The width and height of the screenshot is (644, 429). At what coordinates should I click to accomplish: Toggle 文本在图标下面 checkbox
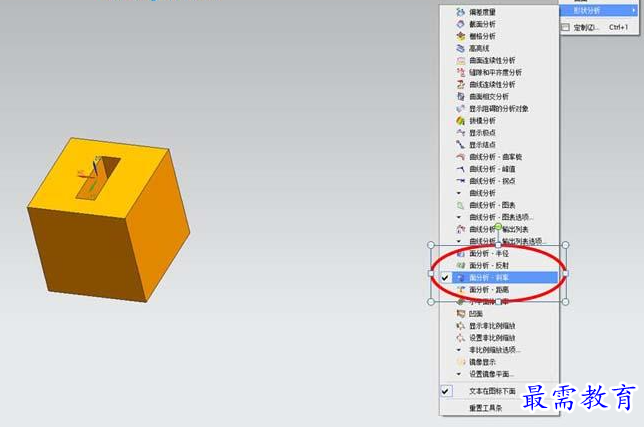point(446,391)
